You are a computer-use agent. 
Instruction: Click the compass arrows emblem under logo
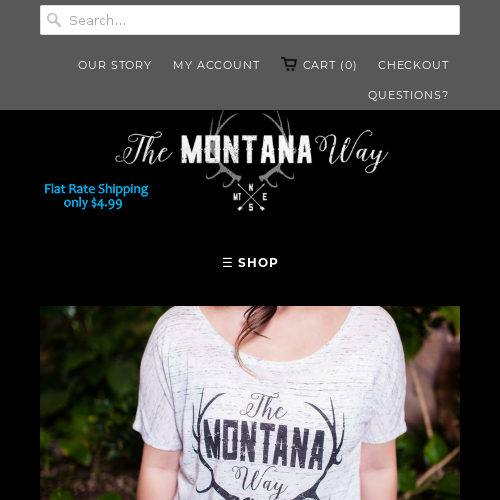(x=251, y=197)
